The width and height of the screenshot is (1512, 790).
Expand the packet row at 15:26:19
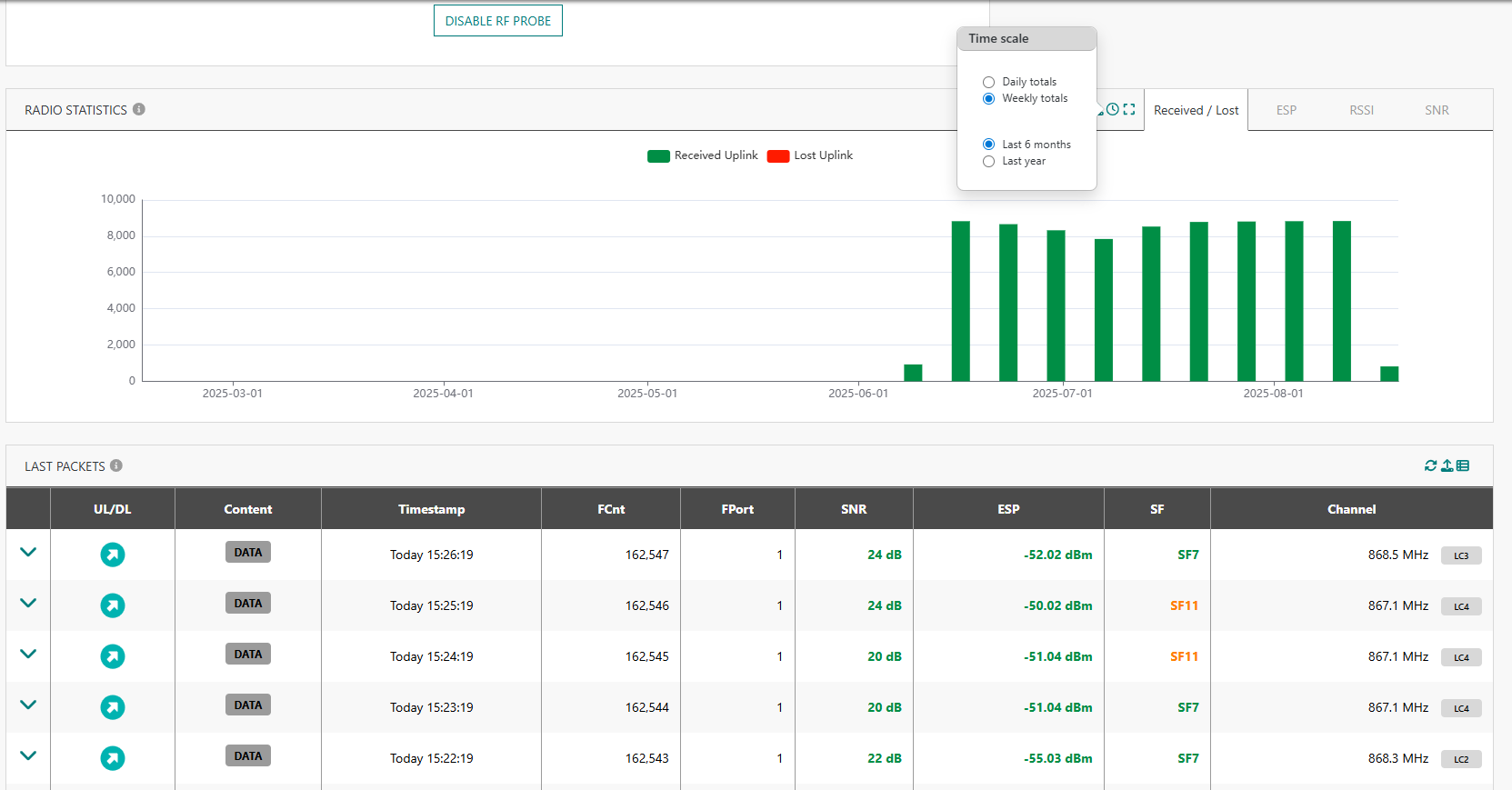(x=28, y=553)
